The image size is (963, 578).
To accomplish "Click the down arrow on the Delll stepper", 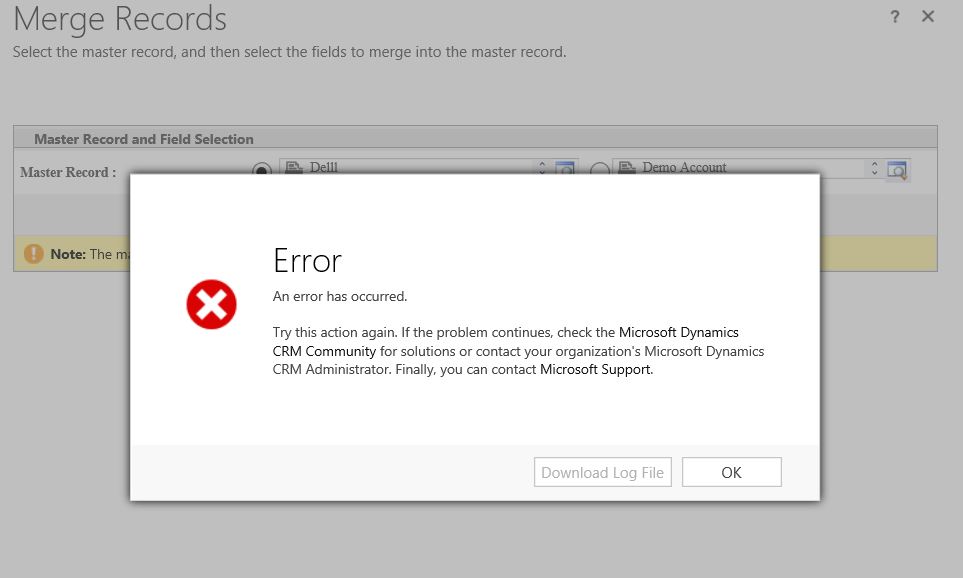I will pos(542,172).
